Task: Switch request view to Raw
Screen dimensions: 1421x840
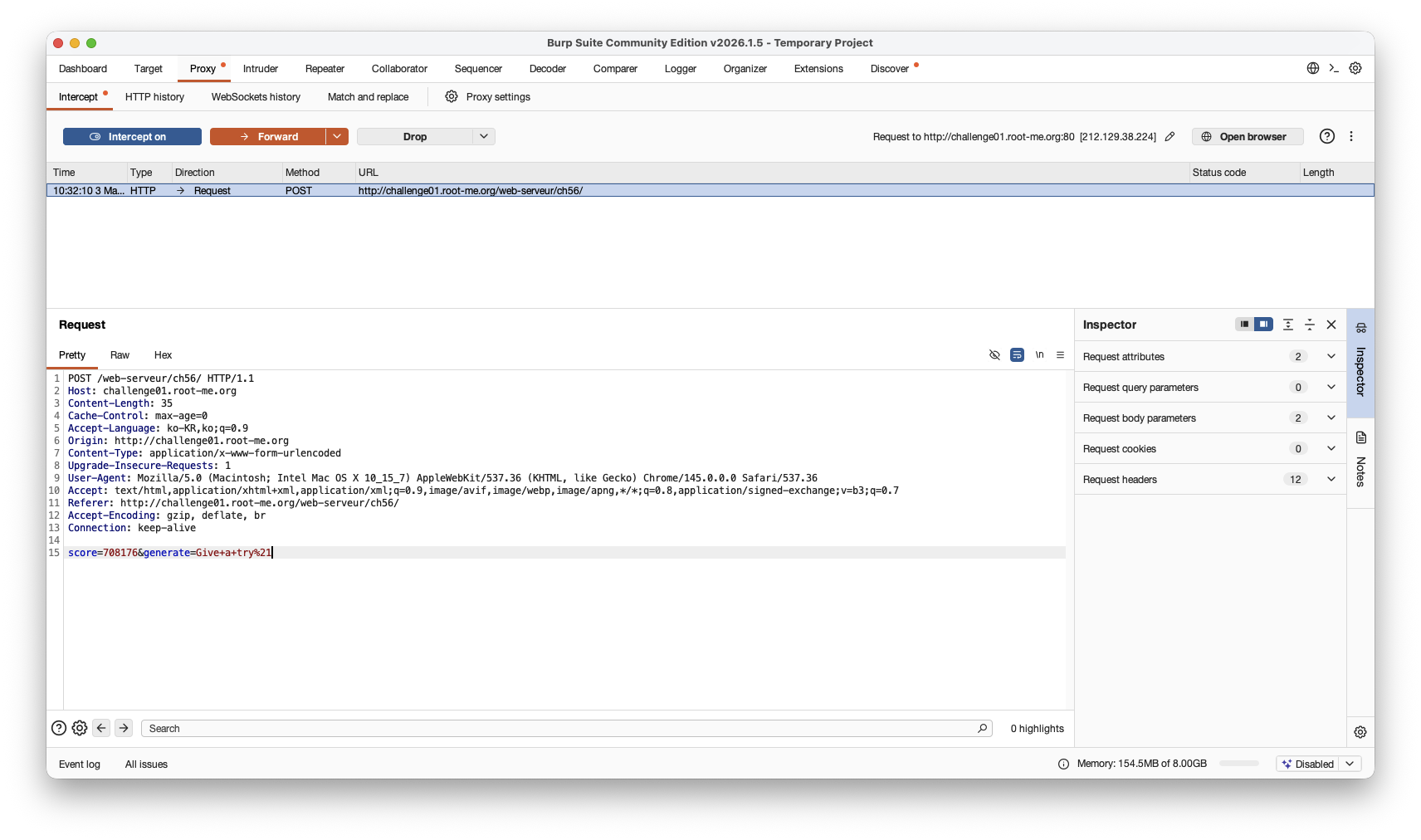Action: [120, 355]
